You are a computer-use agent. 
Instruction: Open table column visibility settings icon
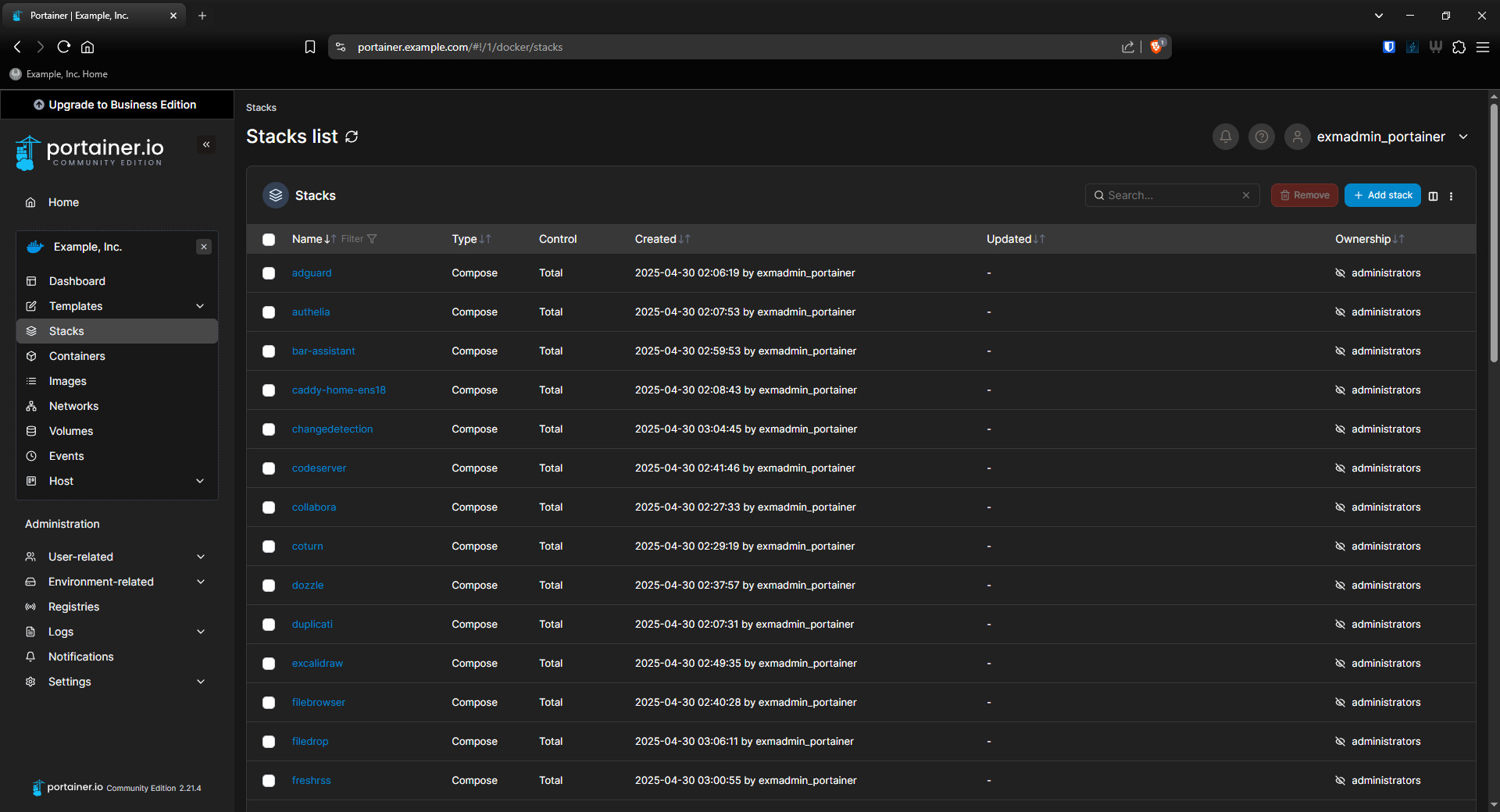pyautogui.click(x=1433, y=196)
